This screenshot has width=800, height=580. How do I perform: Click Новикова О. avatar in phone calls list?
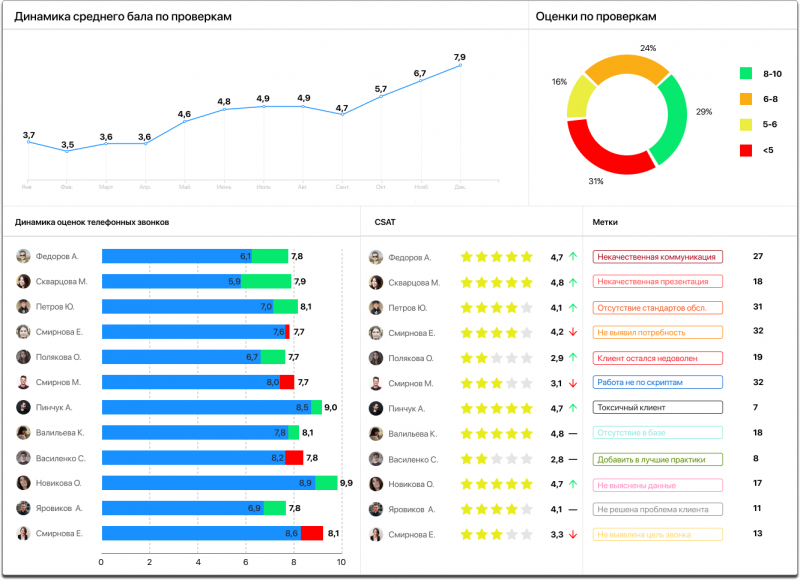coord(23,483)
